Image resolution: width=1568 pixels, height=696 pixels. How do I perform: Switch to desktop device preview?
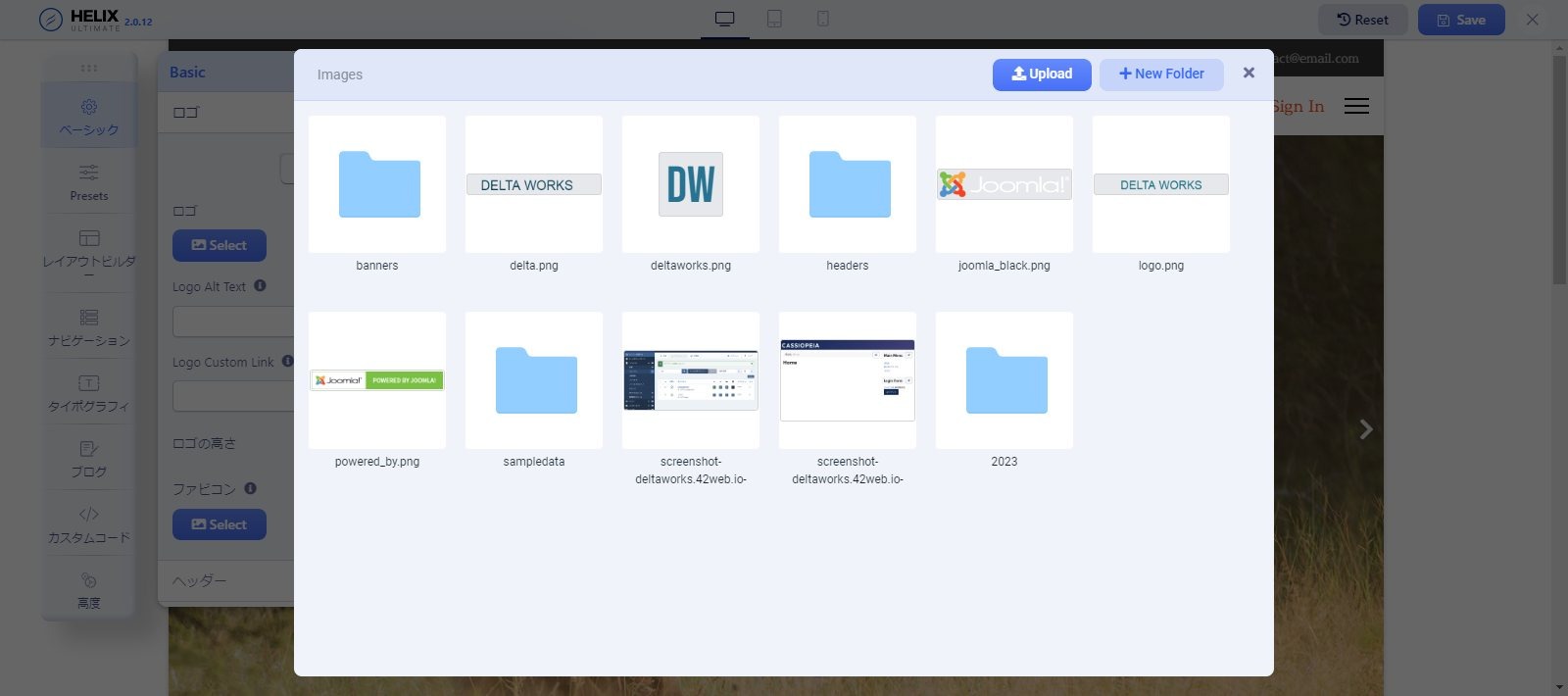point(725,19)
